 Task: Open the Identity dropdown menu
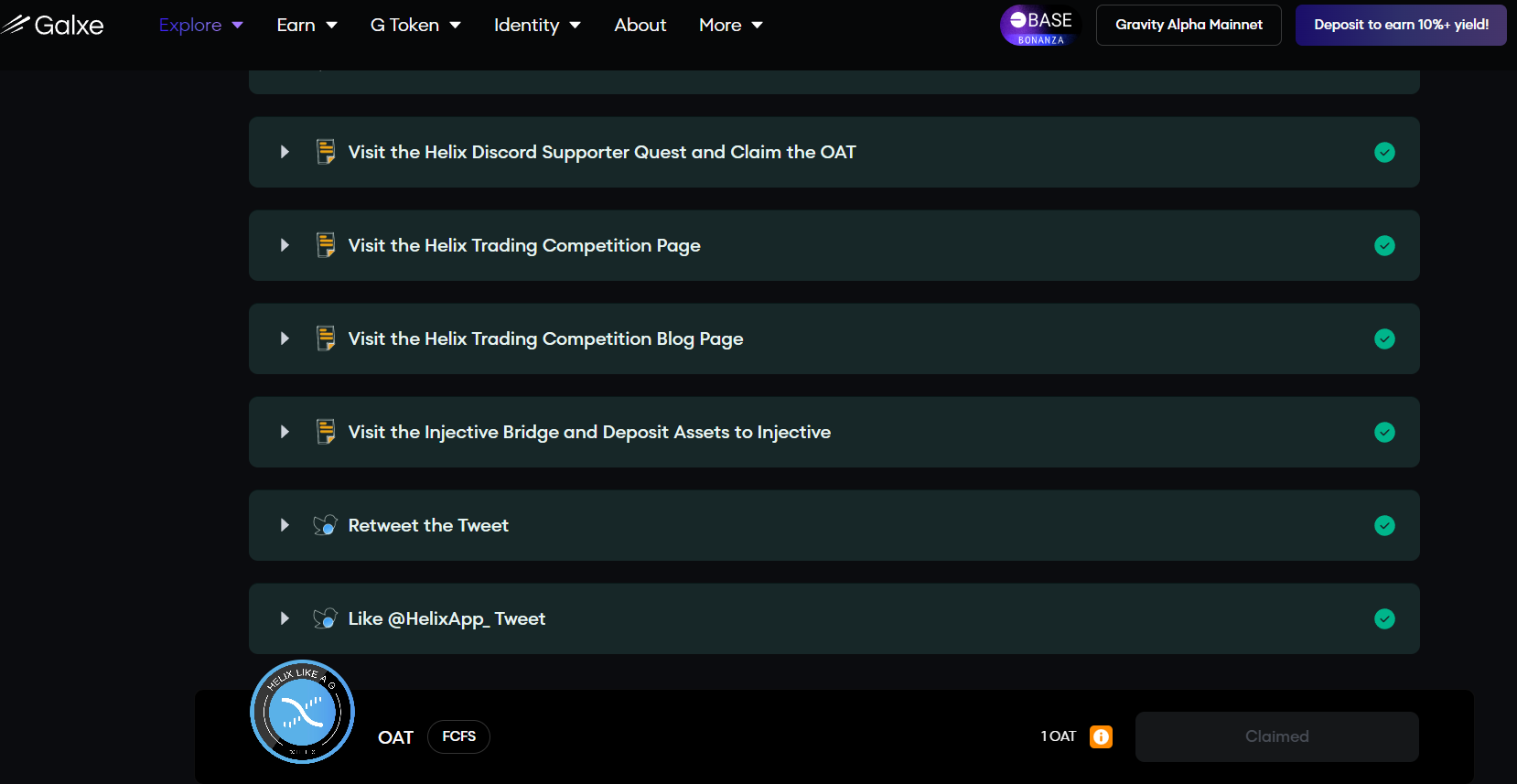coord(537,25)
